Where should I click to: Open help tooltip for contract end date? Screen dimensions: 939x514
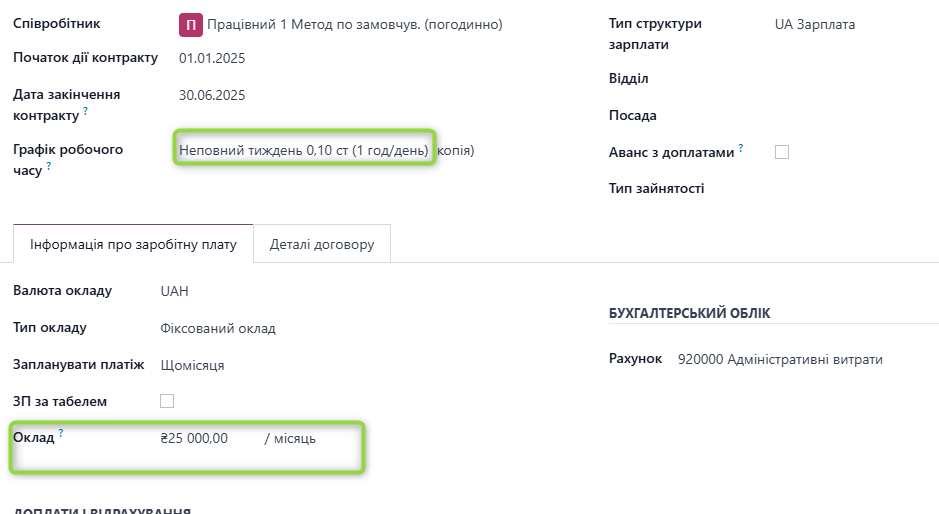(x=85, y=111)
